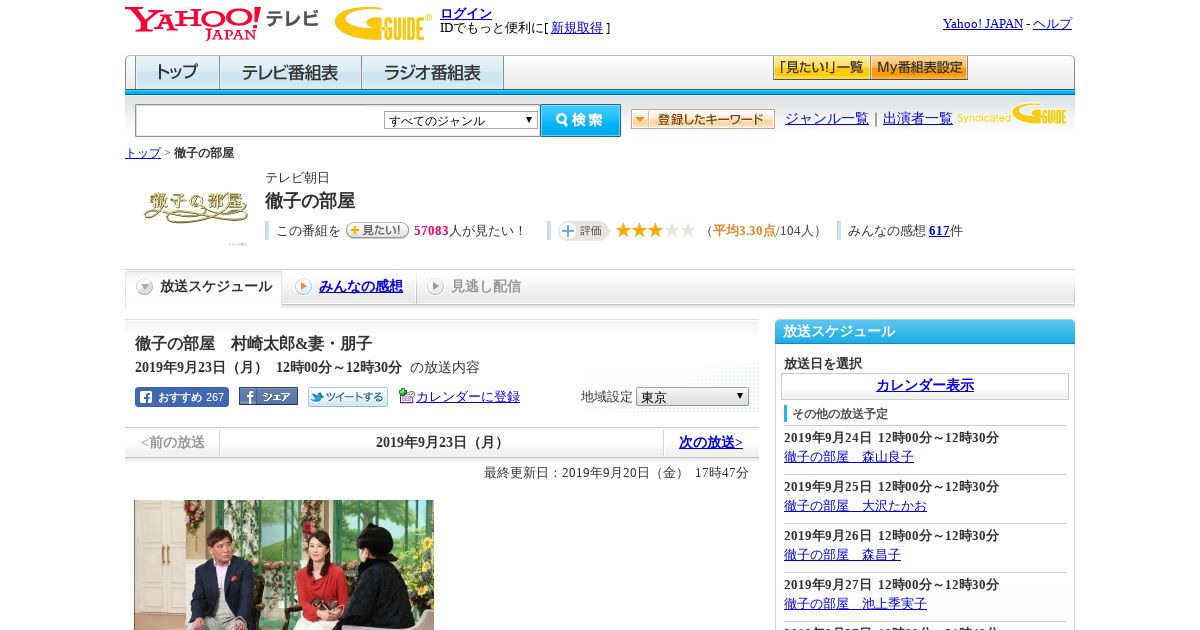
Task: Click the みんなの感想 tab arrow icon
Action: 303,287
